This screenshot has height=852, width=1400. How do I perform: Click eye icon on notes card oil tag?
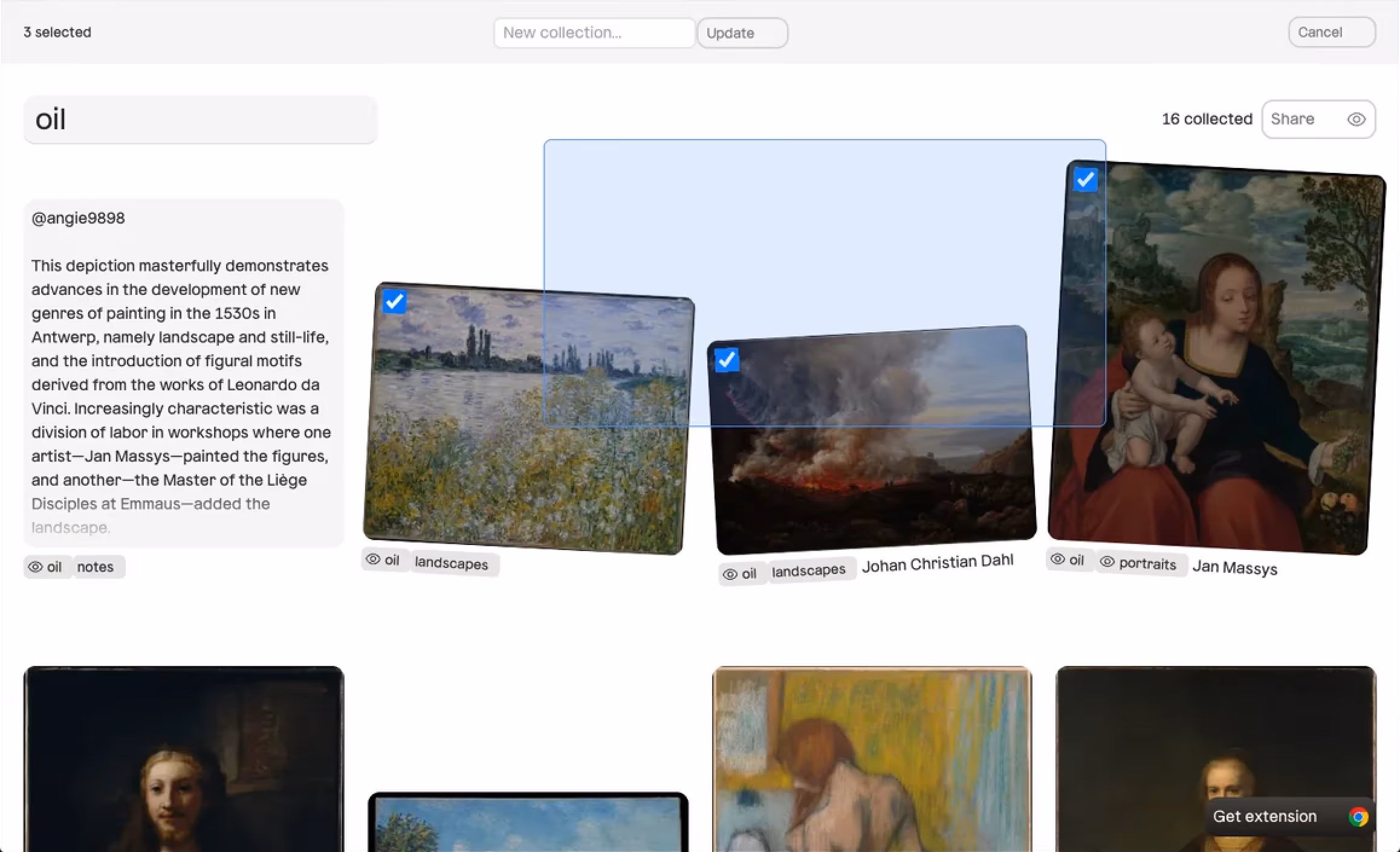(x=36, y=567)
